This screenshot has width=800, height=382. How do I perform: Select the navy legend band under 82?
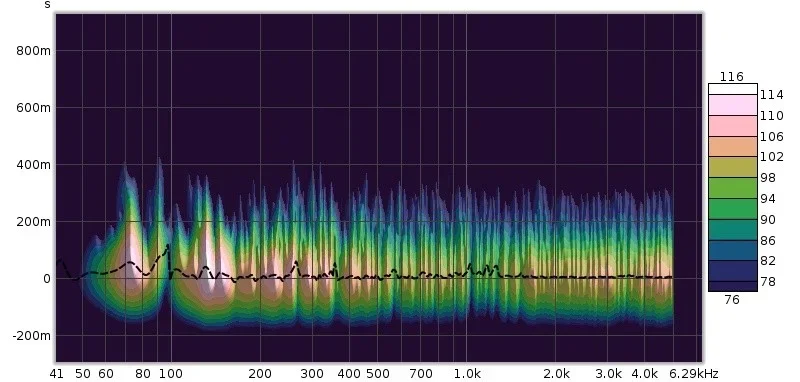click(x=733, y=271)
